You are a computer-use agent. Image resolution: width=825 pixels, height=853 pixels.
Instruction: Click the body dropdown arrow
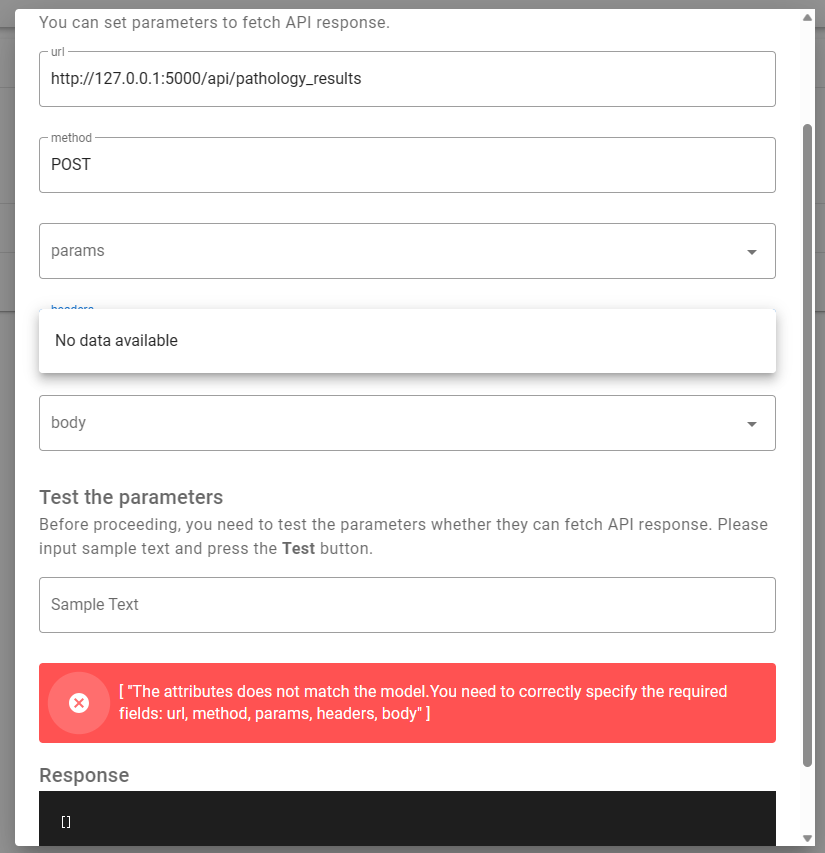click(752, 424)
